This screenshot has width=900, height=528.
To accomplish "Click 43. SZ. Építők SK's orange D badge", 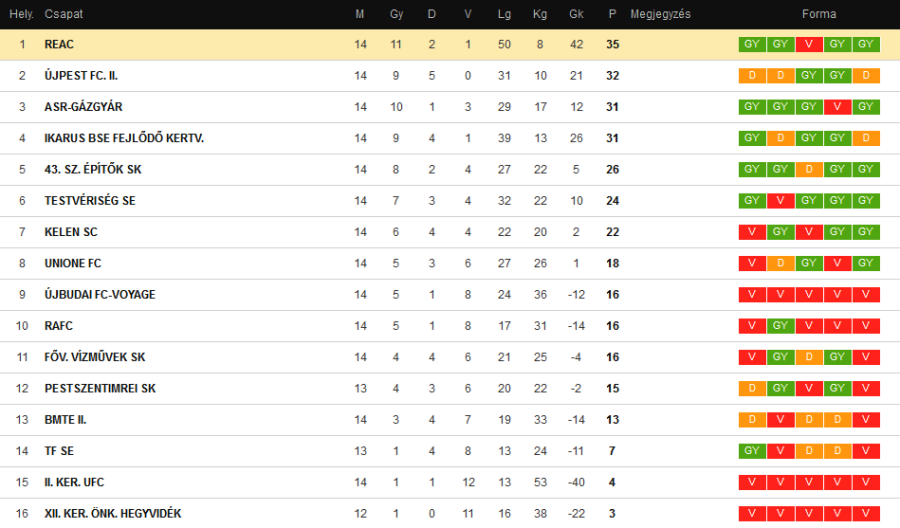I will click(809, 170).
